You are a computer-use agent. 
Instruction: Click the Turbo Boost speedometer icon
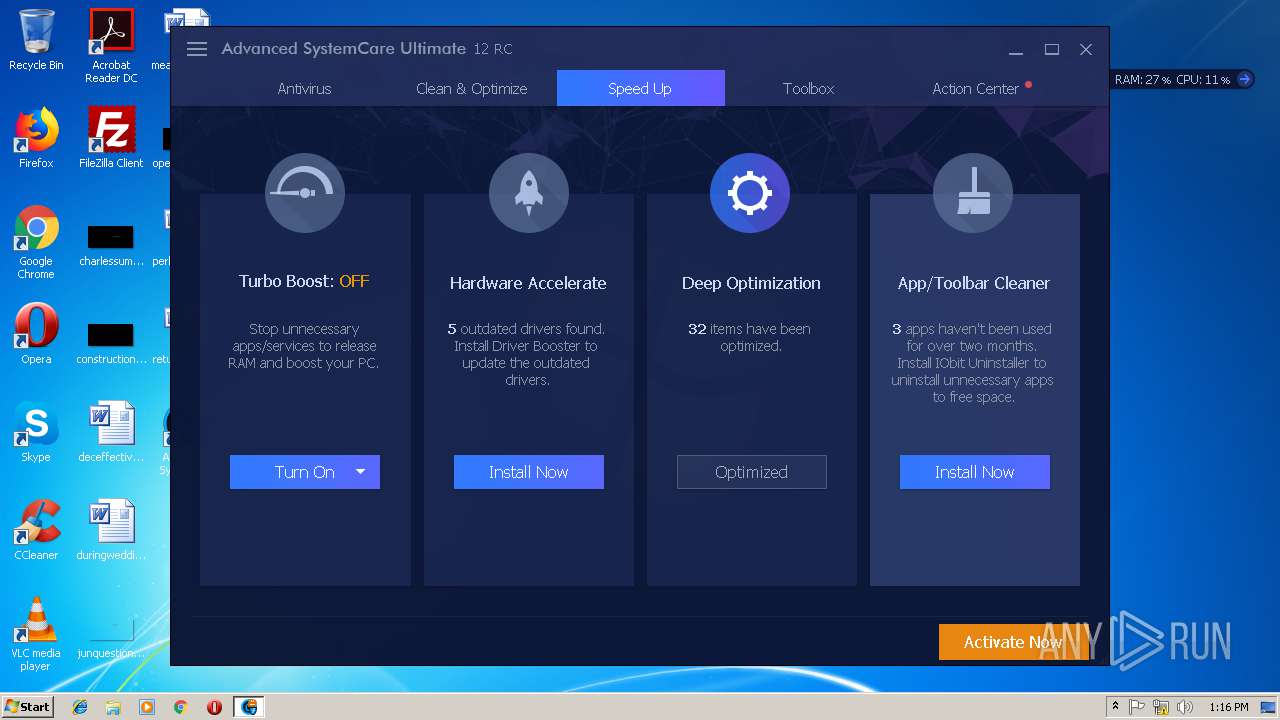tap(305, 193)
